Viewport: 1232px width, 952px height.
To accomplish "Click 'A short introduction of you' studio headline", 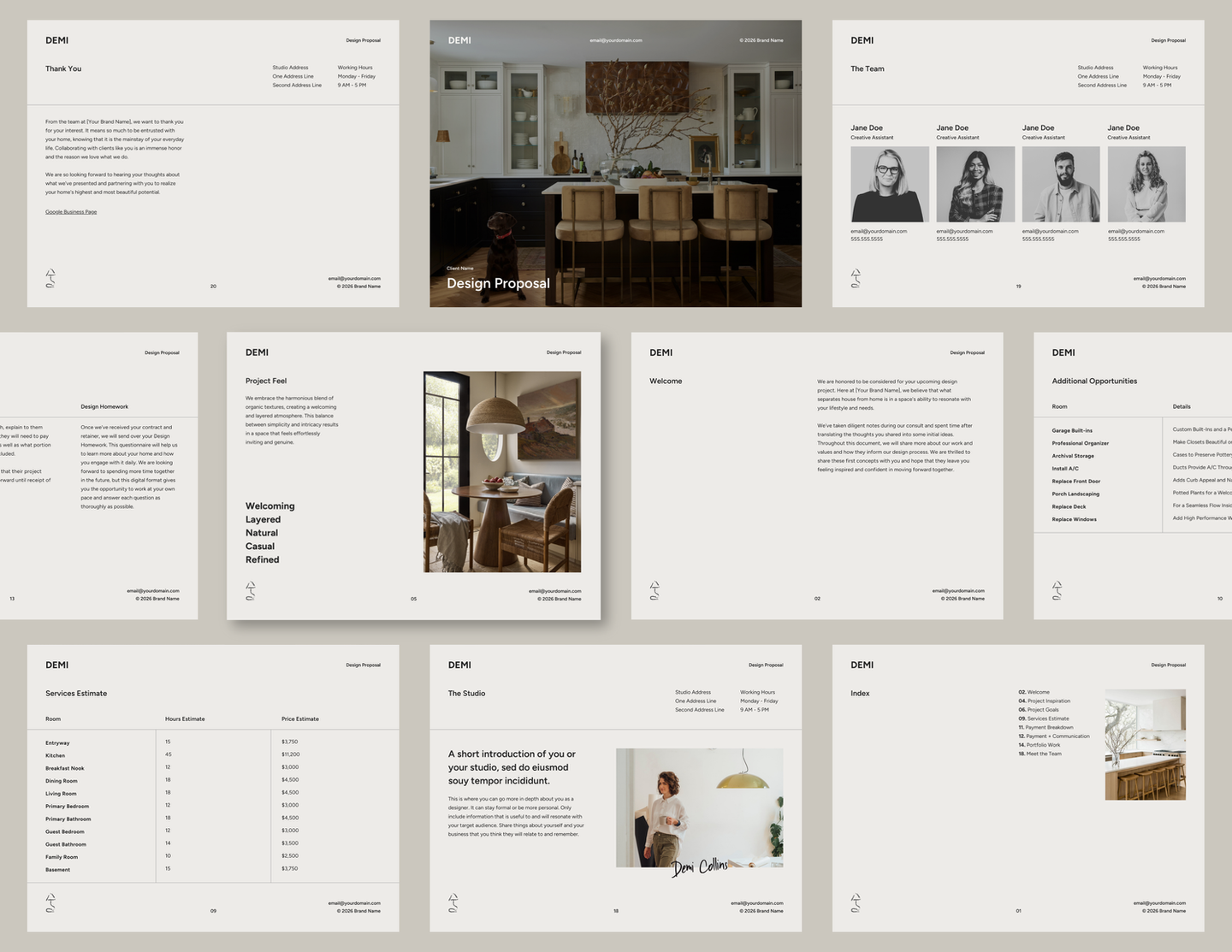I will (x=512, y=767).
